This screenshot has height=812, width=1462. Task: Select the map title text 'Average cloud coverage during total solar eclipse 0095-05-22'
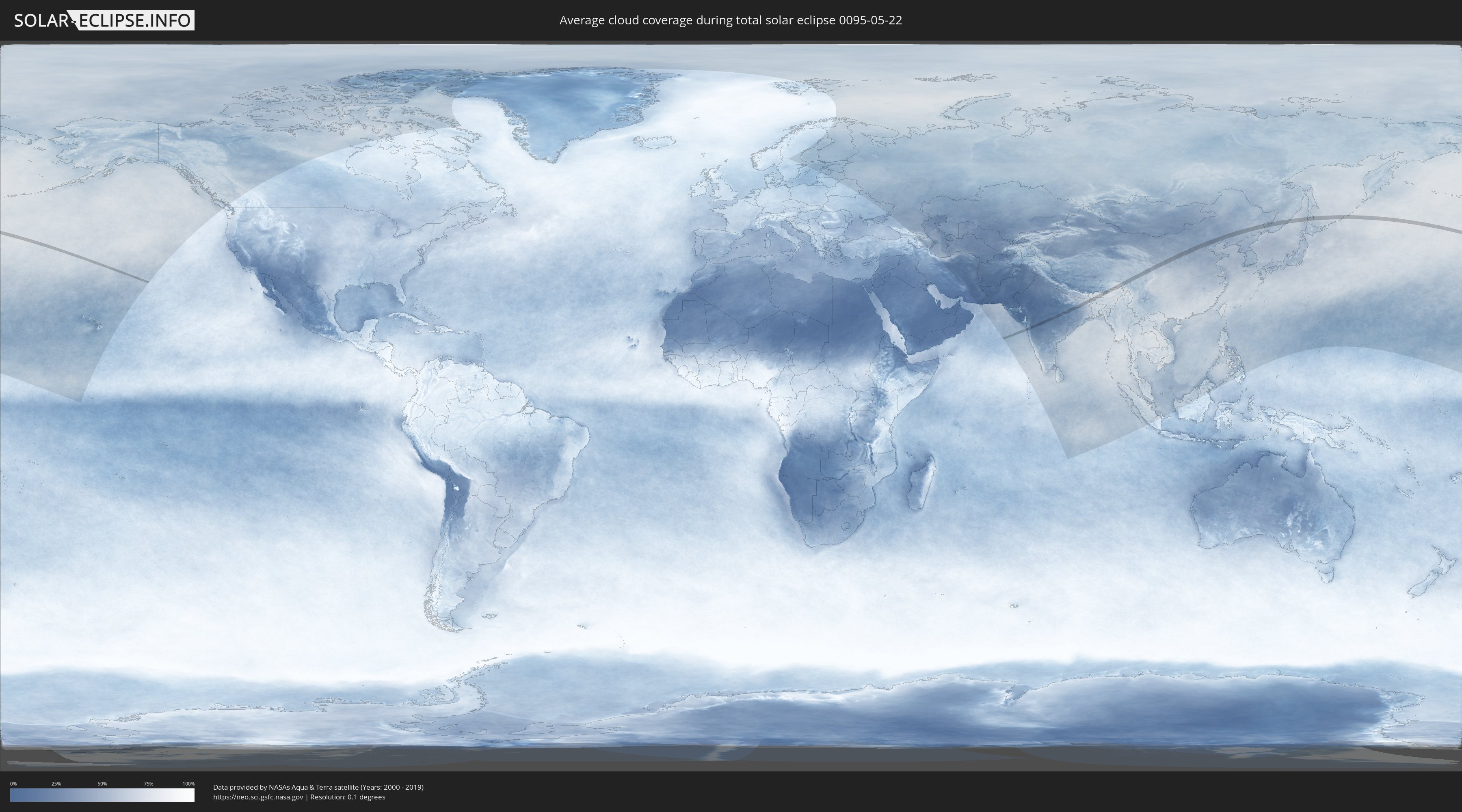click(731, 20)
